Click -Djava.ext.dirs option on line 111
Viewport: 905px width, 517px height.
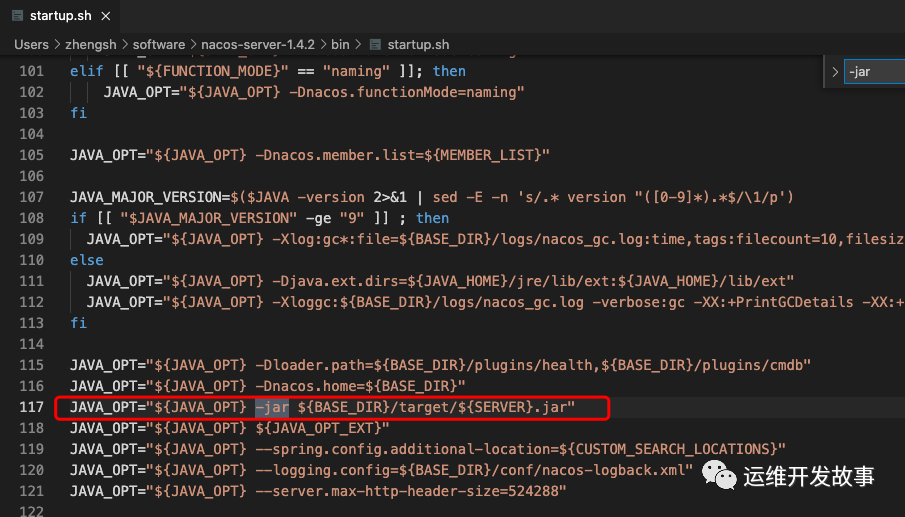point(335,281)
